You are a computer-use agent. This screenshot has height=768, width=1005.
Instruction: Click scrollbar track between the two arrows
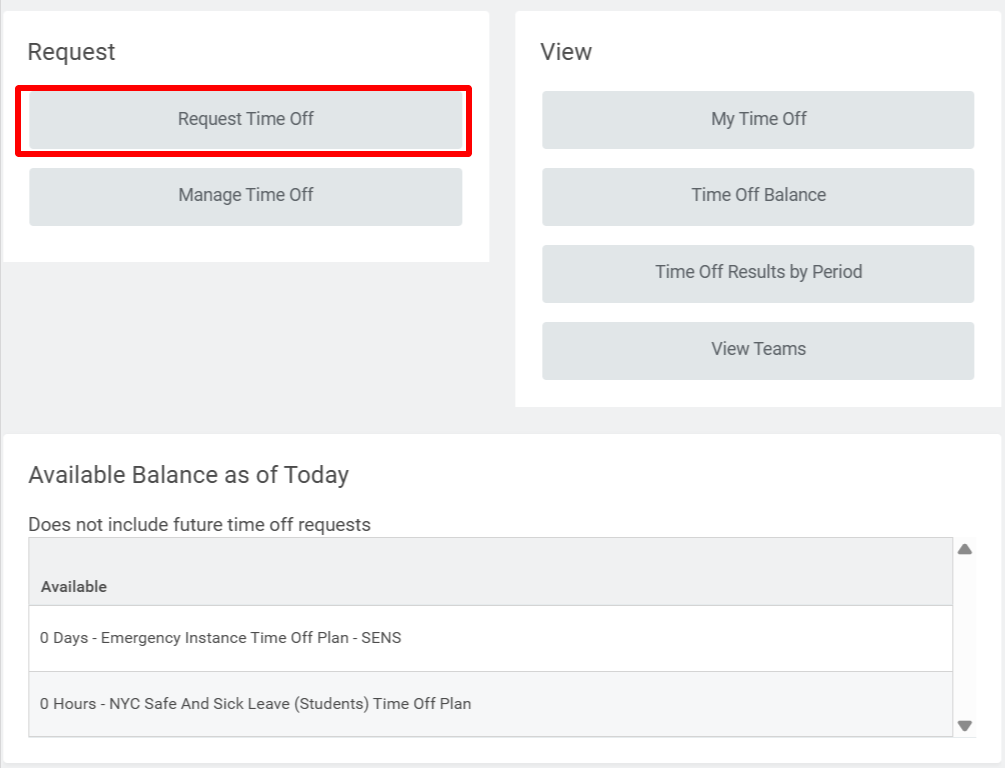click(965, 638)
